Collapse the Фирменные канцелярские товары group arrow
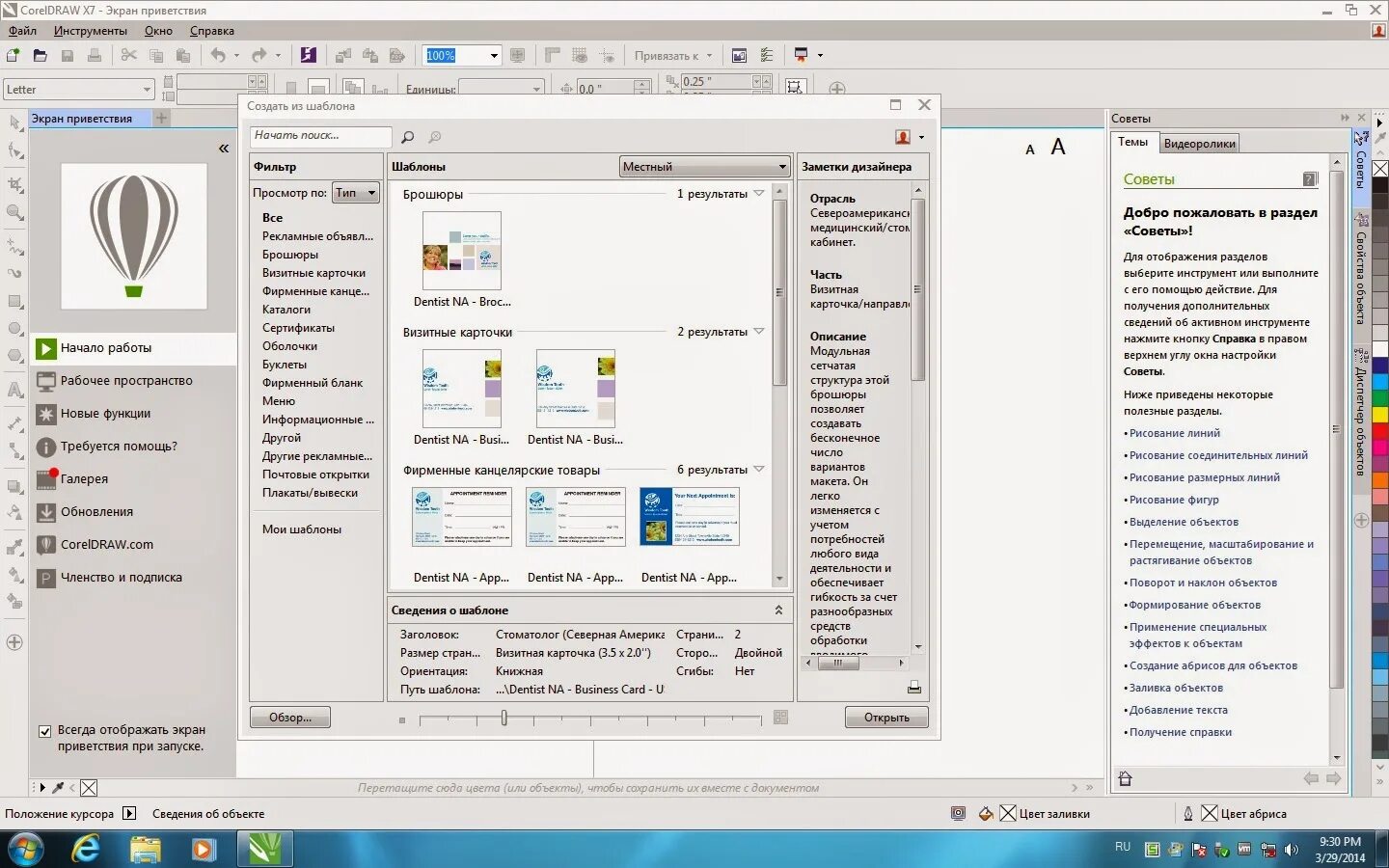Image resolution: width=1389 pixels, height=868 pixels. coord(759,470)
